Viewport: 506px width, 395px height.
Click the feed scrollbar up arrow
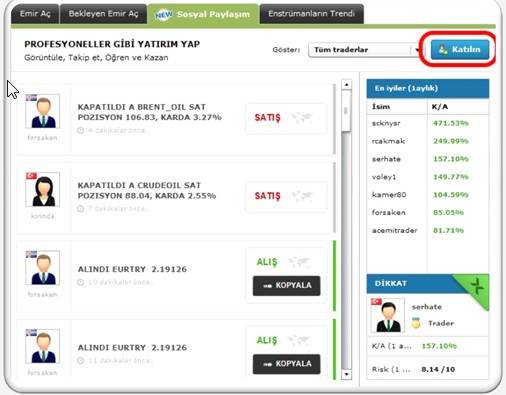tap(347, 85)
